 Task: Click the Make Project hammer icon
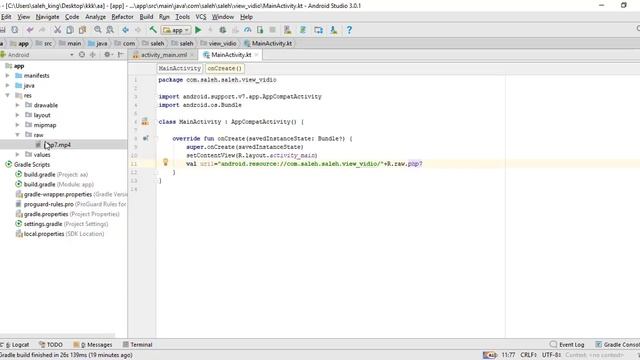153,30
